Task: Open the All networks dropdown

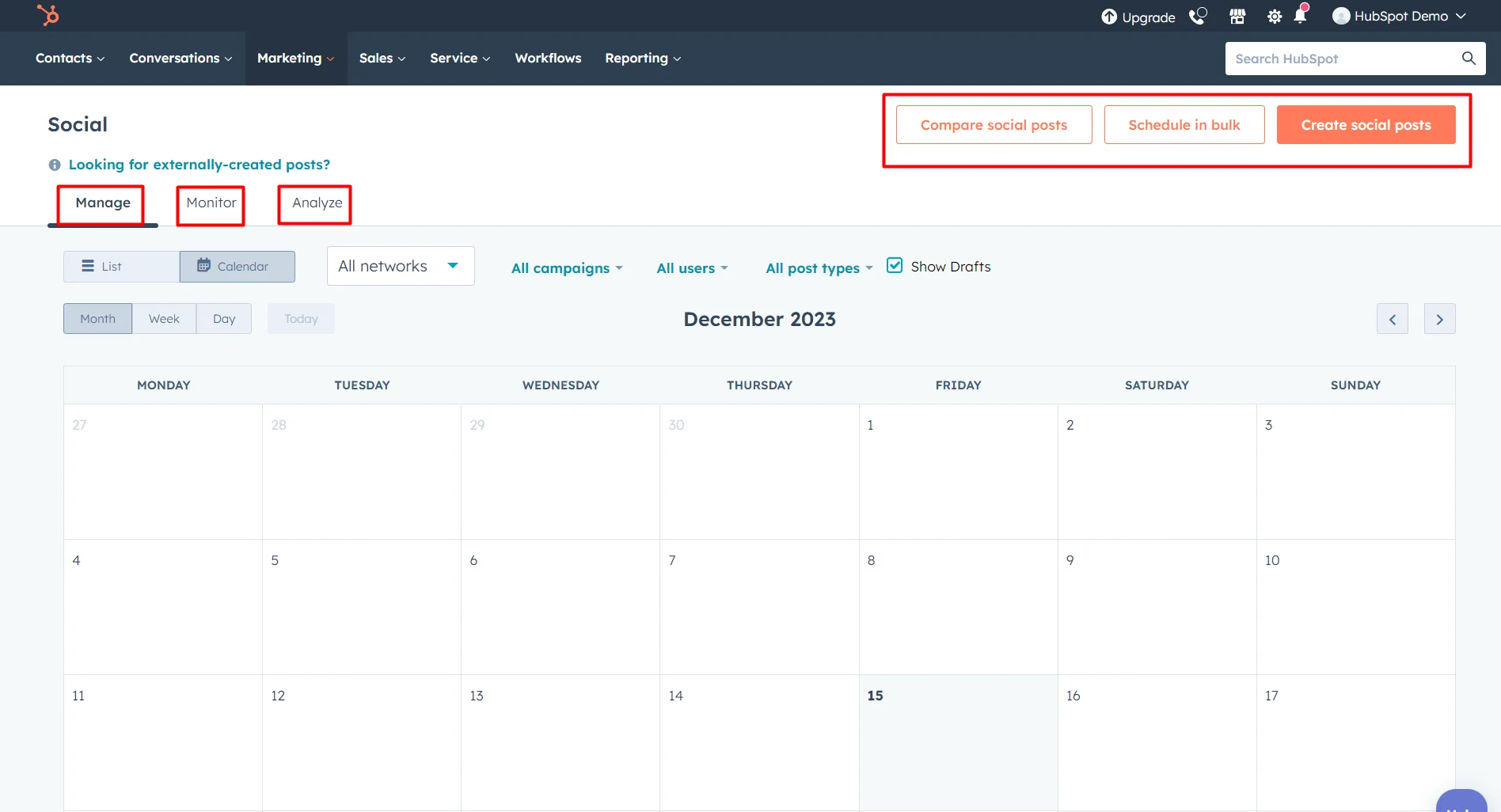Action: click(400, 265)
